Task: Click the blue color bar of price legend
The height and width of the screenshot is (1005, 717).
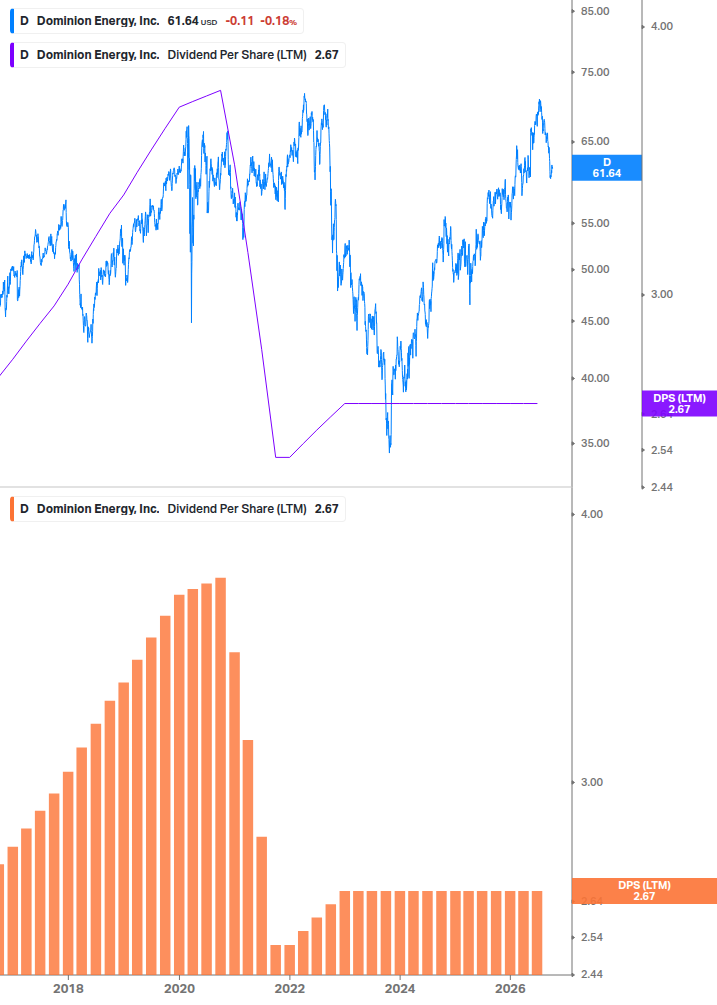Action: tap(12, 21)
